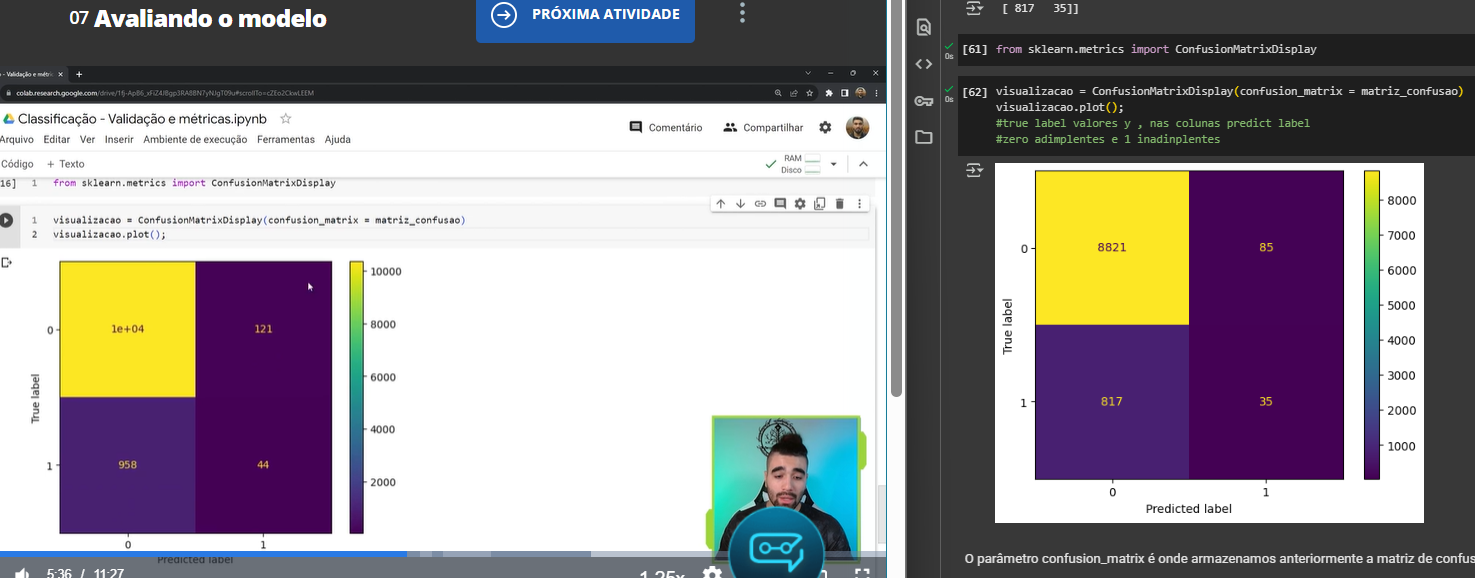This screenshot has height=578, width=1475.
Task: Copy the cell link using chain icon
Action: (760, 203)
